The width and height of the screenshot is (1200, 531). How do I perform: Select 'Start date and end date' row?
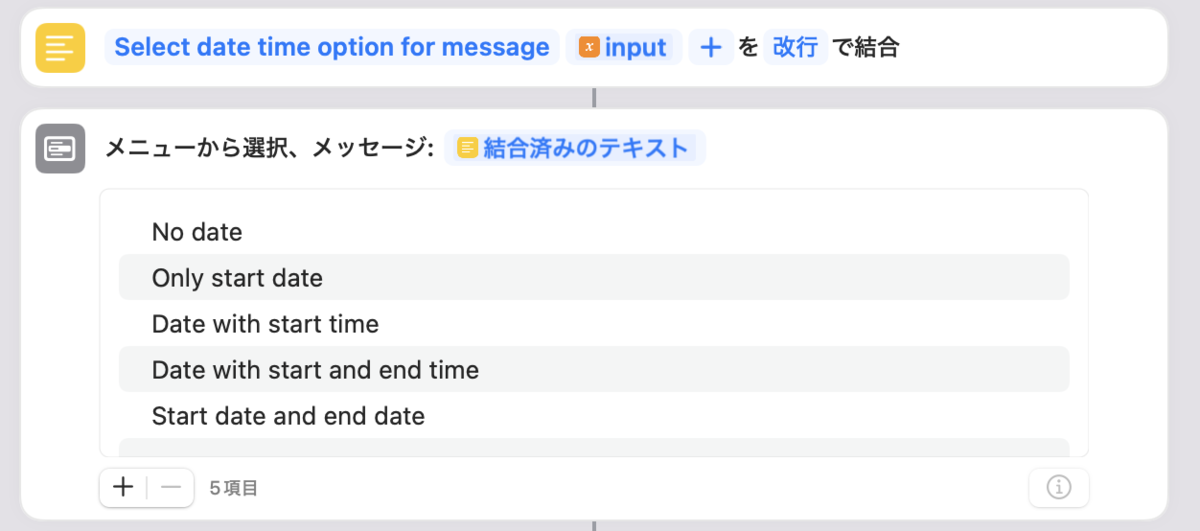click(594, 415)
